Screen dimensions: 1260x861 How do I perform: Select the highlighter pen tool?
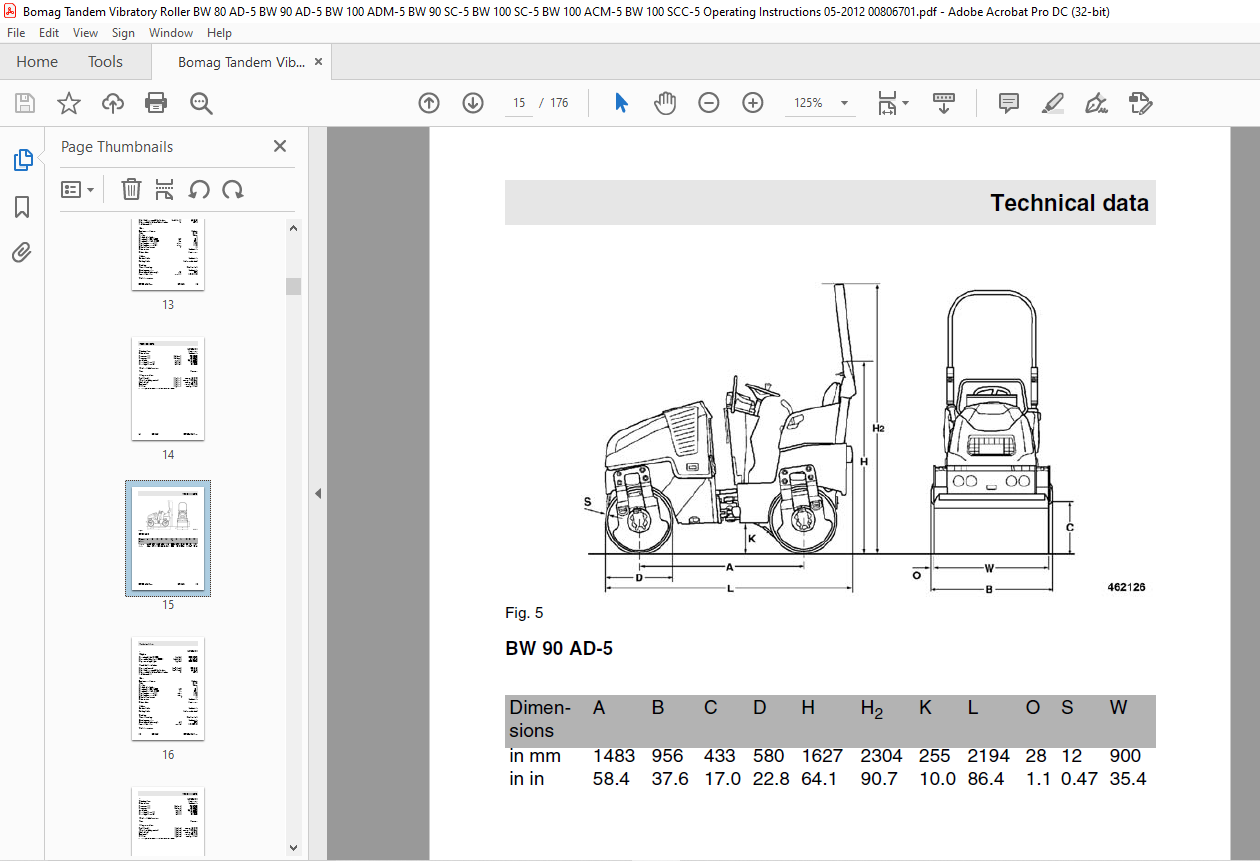1052,103
